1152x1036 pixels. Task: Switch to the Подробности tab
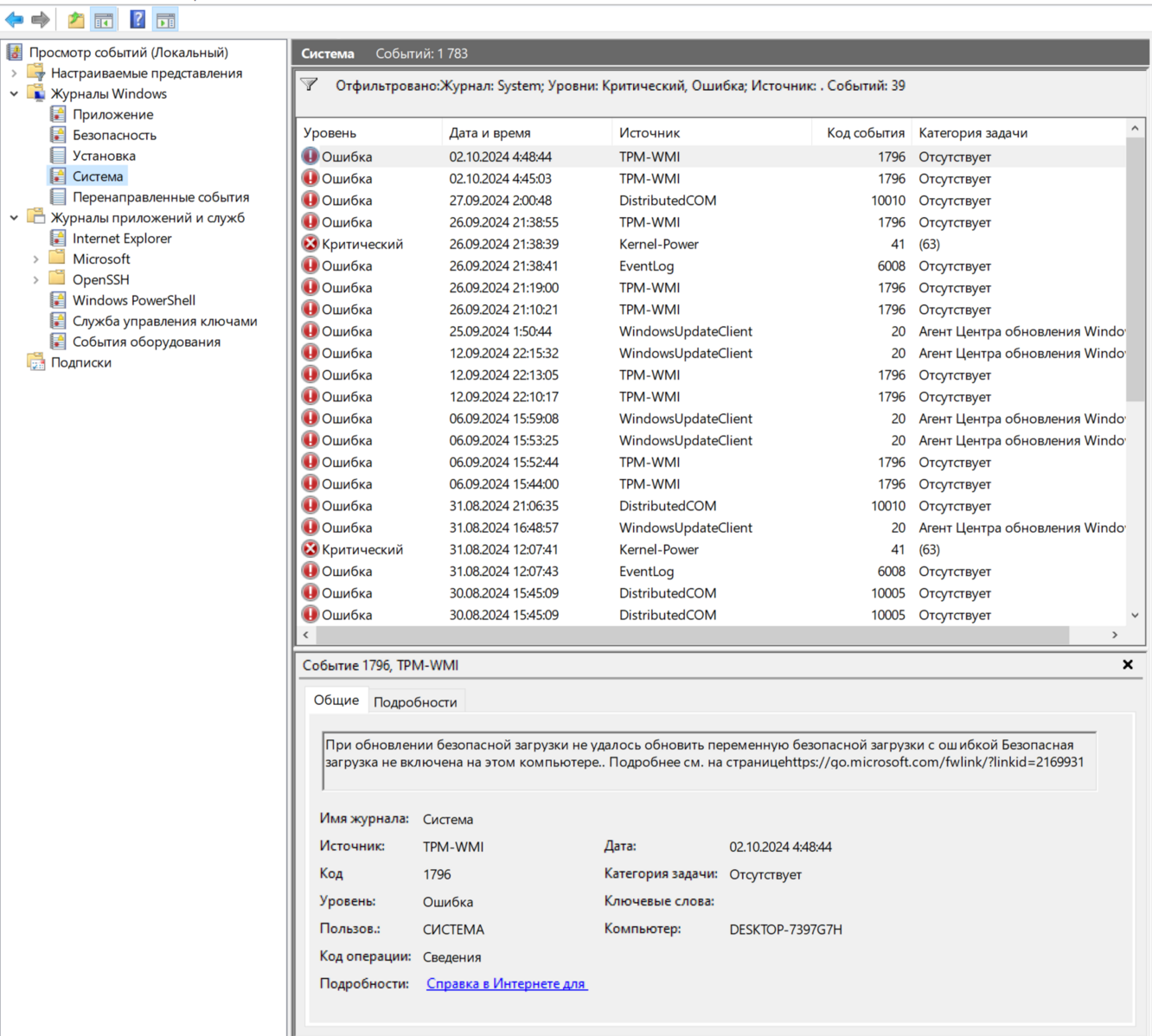415,701
